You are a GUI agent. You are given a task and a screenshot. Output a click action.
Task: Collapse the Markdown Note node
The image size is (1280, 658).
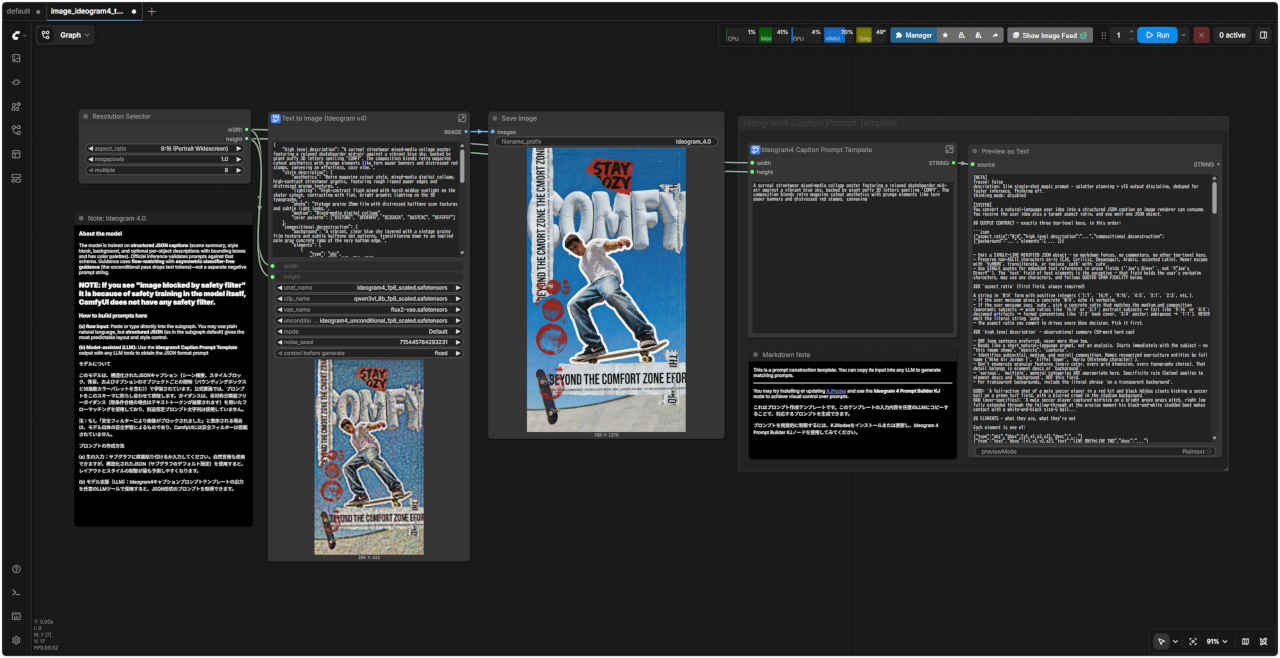[x=755, y=354]
